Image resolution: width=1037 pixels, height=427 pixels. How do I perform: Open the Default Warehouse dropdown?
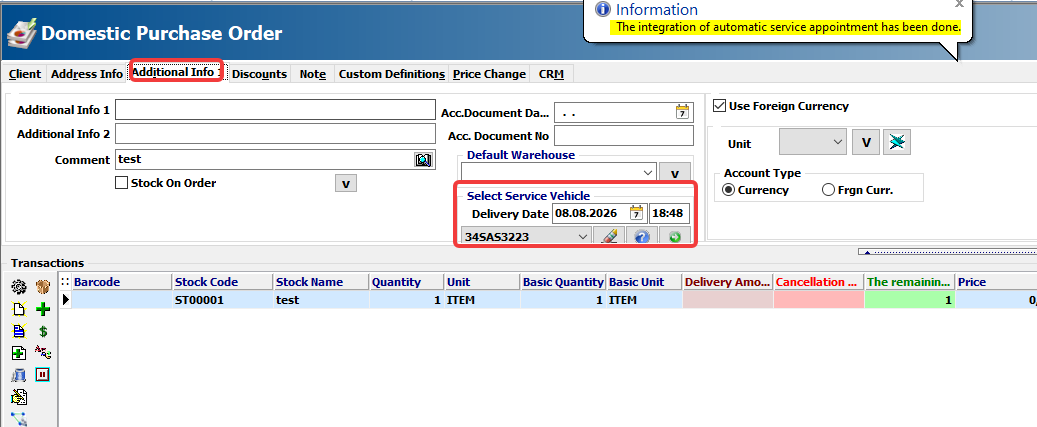click(647, 173)
